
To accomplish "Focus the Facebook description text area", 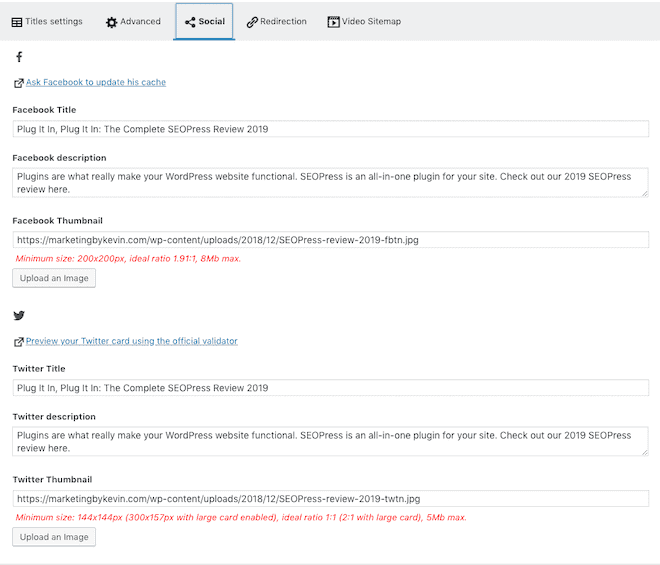I will tap(330, 183).
